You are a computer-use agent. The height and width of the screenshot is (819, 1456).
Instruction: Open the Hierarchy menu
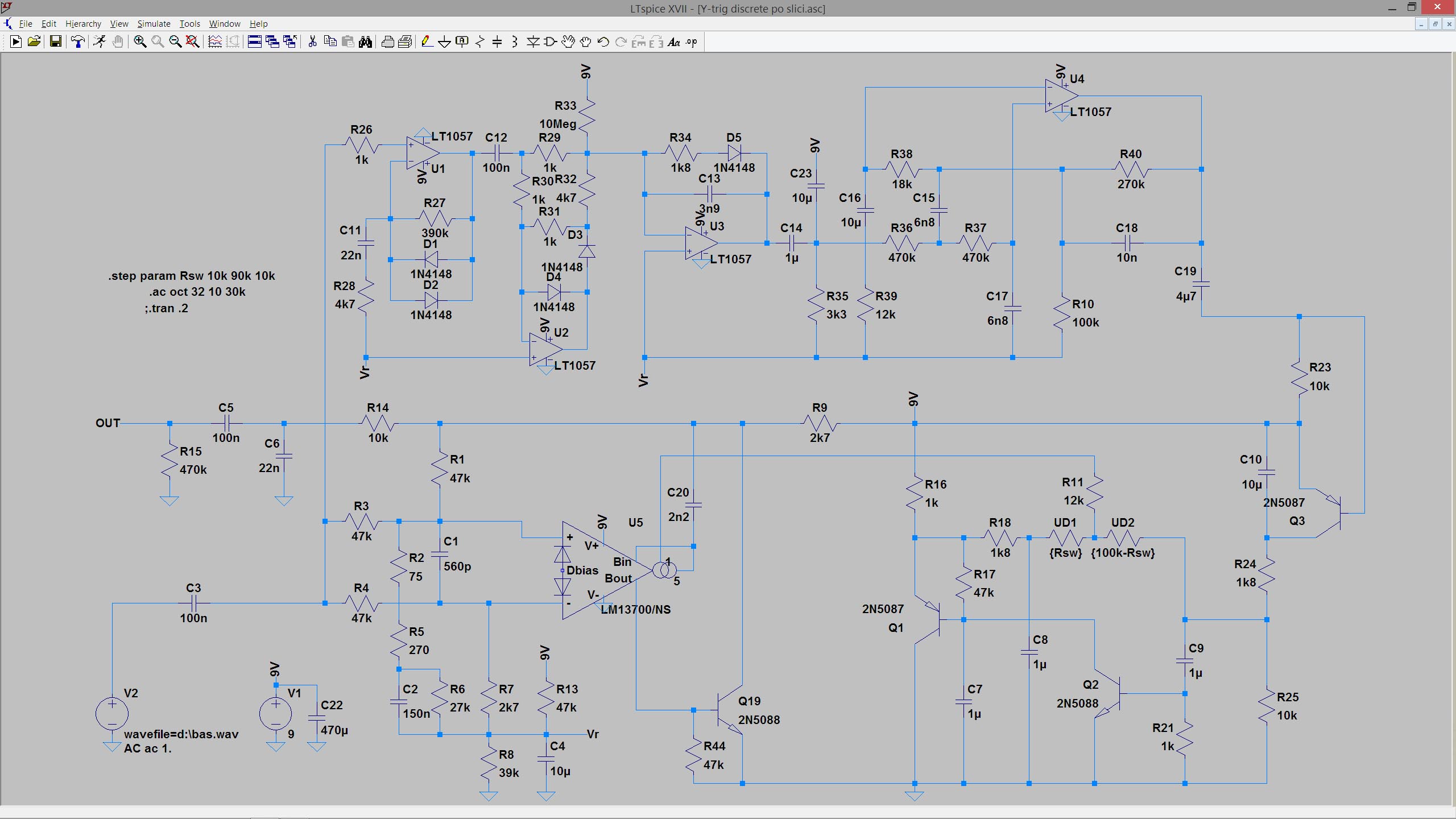pos(83,23)
